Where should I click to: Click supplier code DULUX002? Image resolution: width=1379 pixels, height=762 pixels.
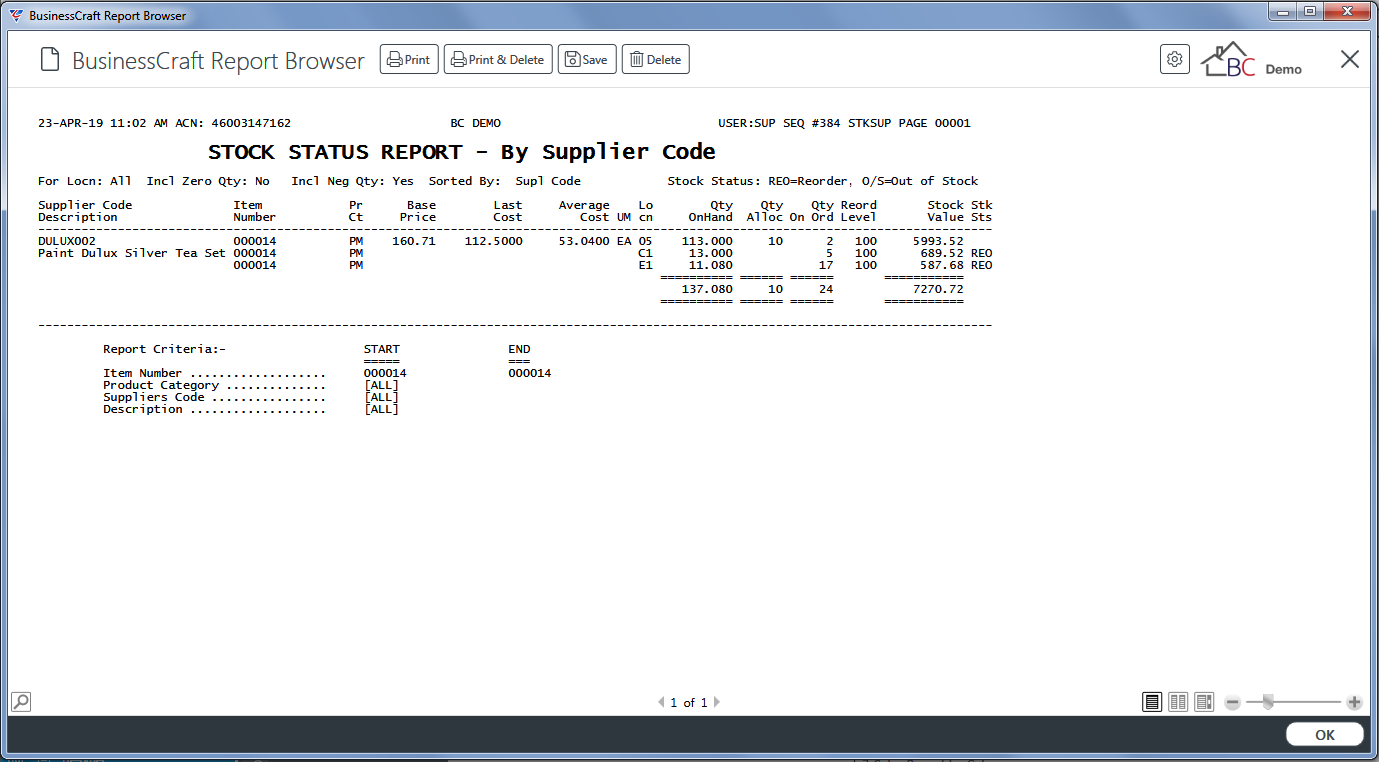67,242
